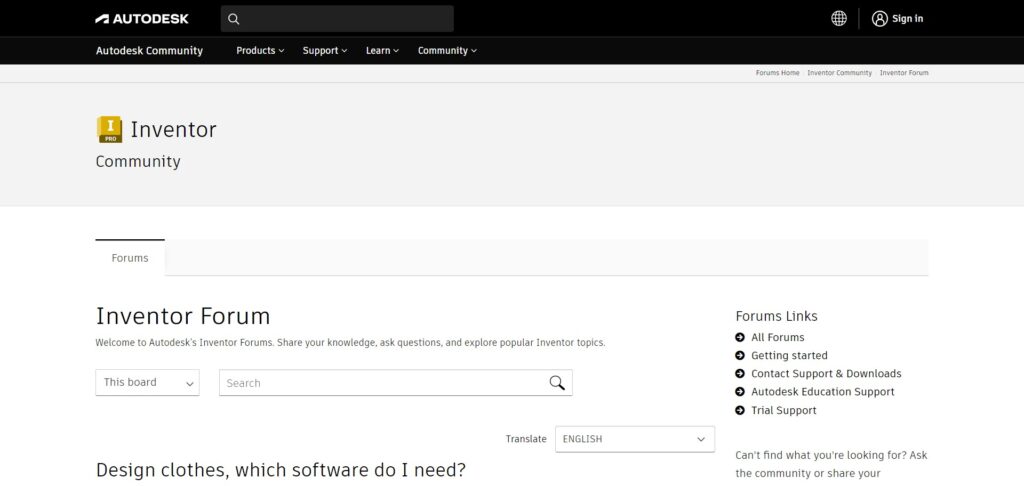Expand the Community menu
Screen dimensions: 1024x486
pyautogui.click(x=447, y=50)
